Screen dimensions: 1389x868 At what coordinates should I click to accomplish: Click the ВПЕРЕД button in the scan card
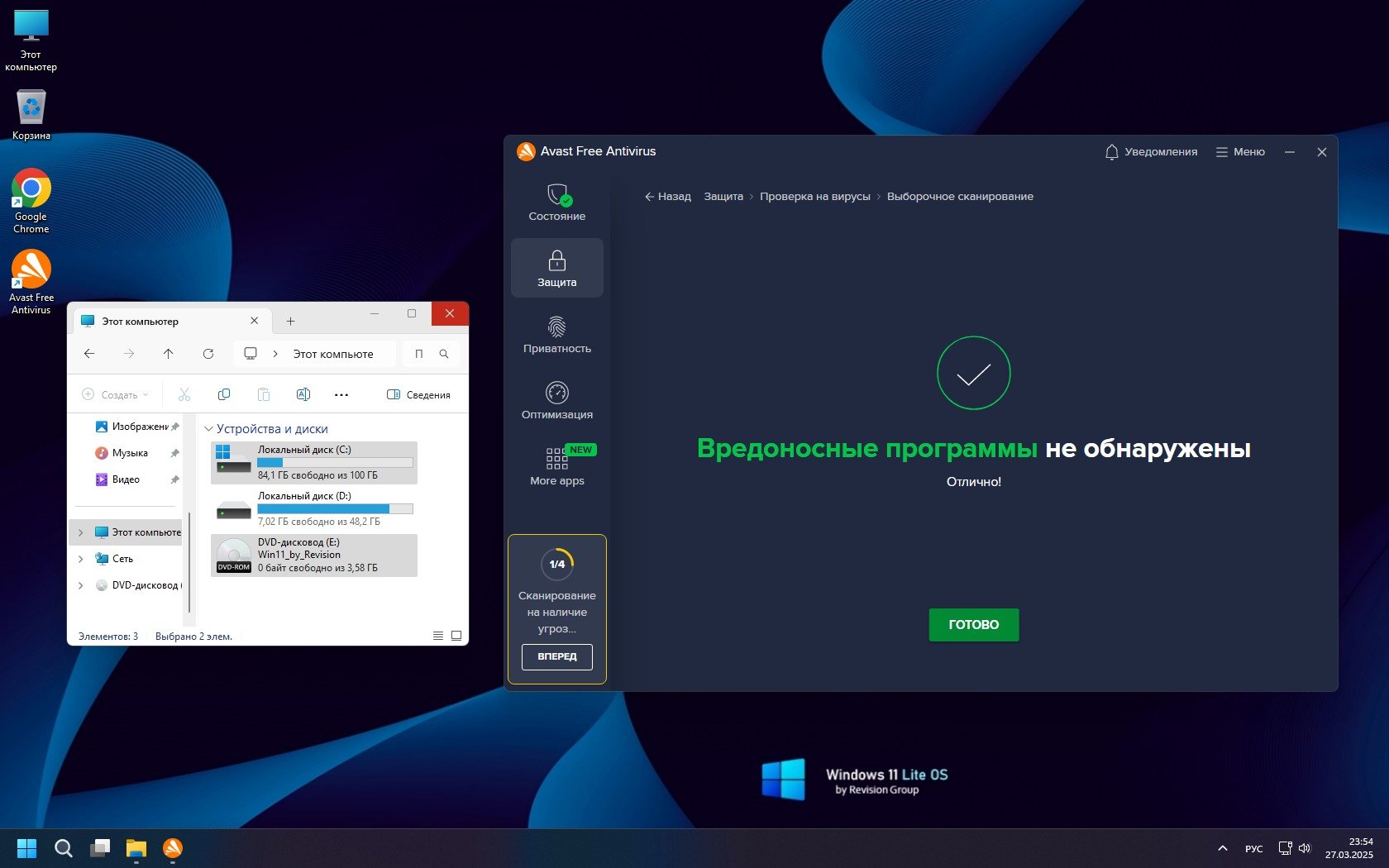[557, 656]
